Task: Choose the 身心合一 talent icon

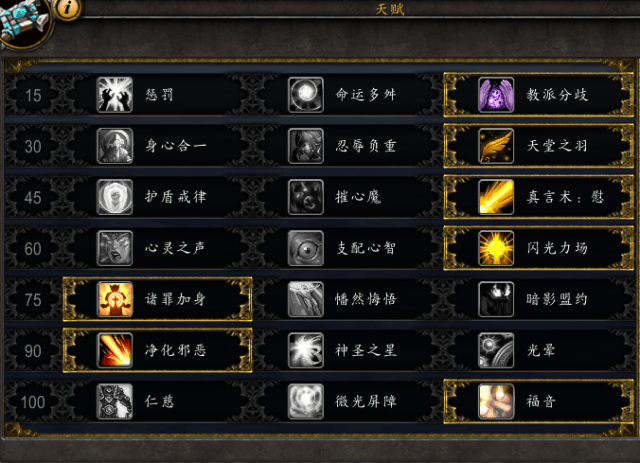Action: pyautogui.click(x=115, y=146)
